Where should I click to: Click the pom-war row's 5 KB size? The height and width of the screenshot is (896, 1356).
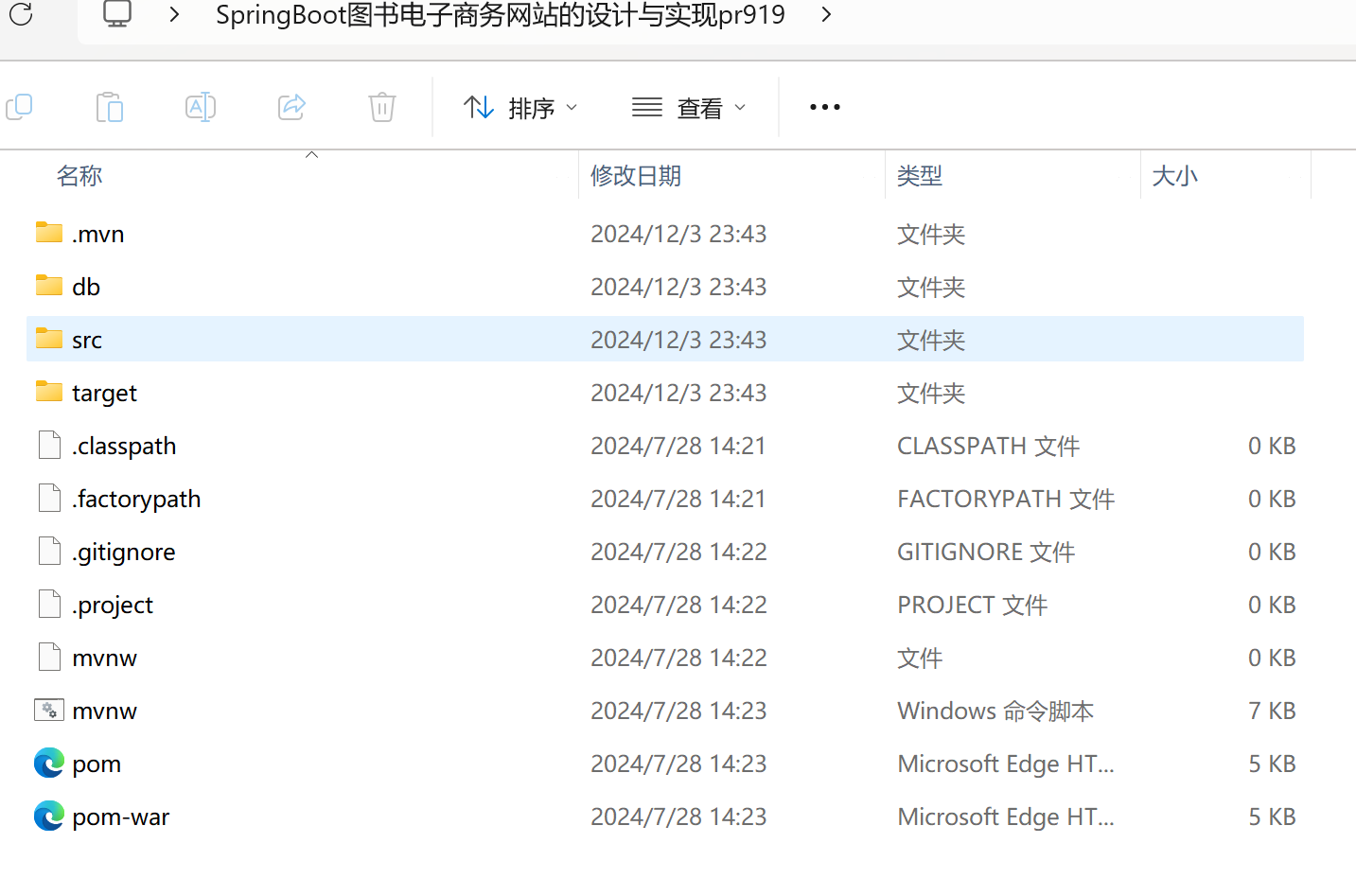[1272, 817]
